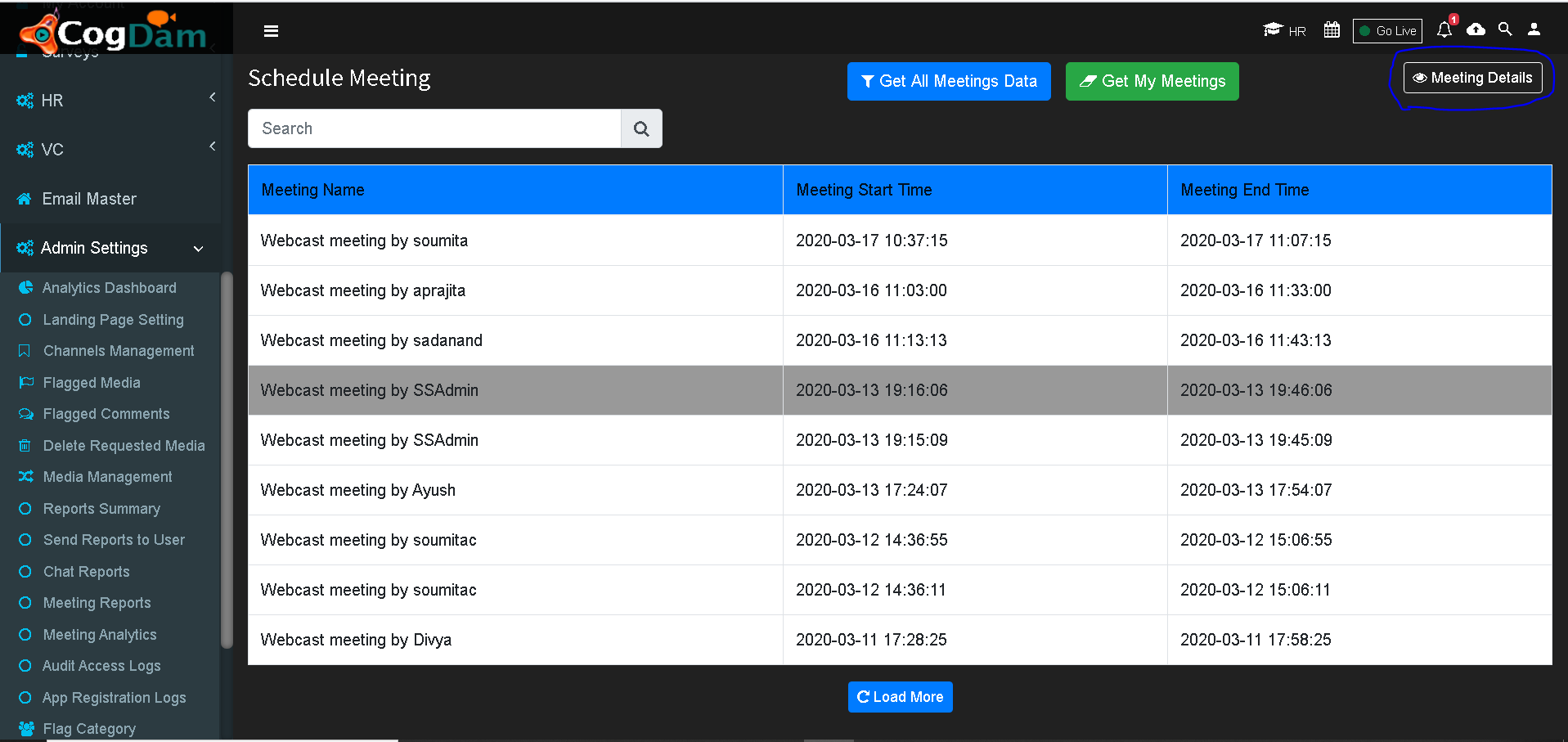The width and height of the screenshot is (1568, 742).
Task: Click Get All Meetings Data button
Action: pos(949,81)
